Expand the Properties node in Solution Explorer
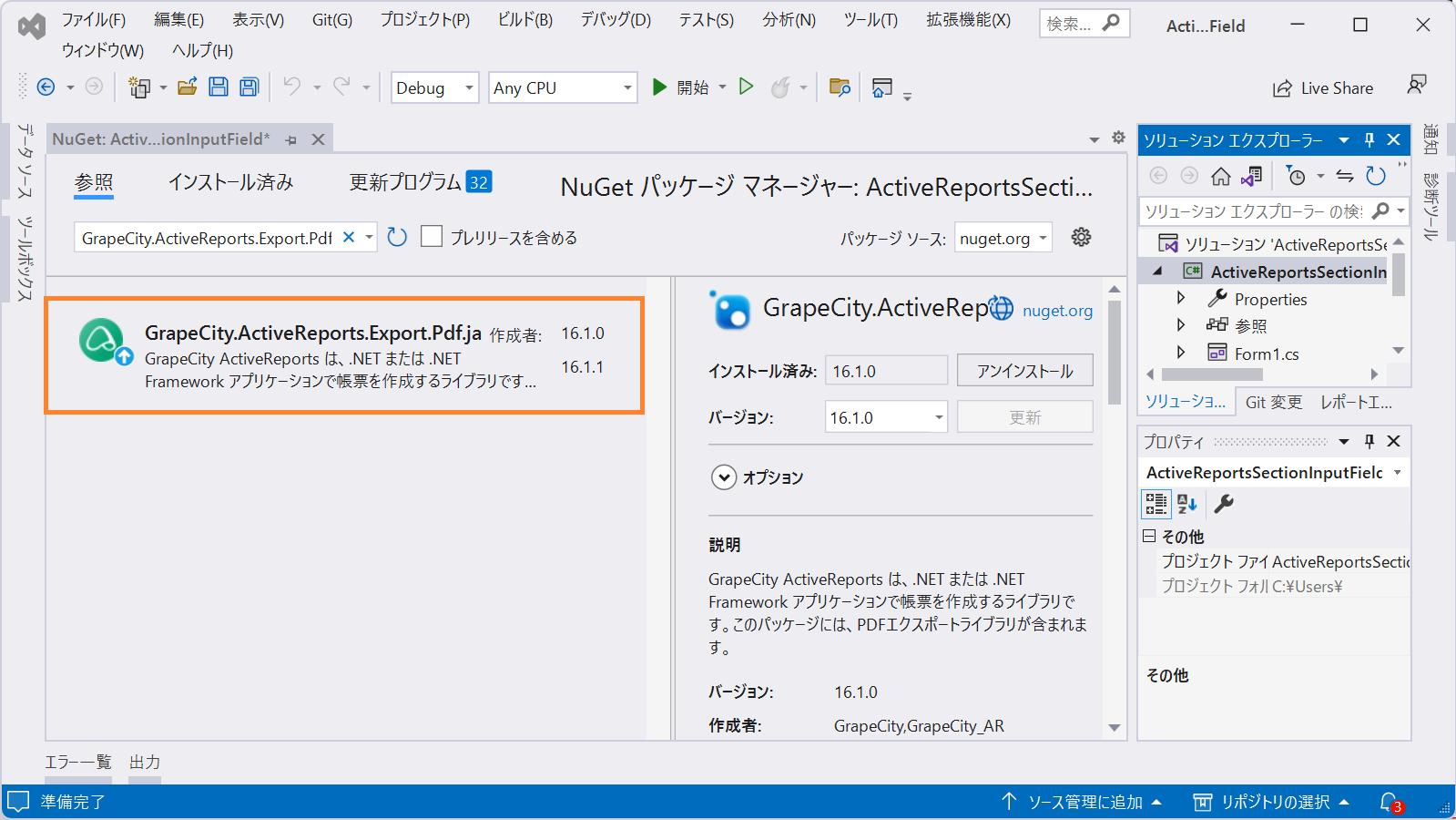Screen dimensions: 1456x820 (1181, 298)
